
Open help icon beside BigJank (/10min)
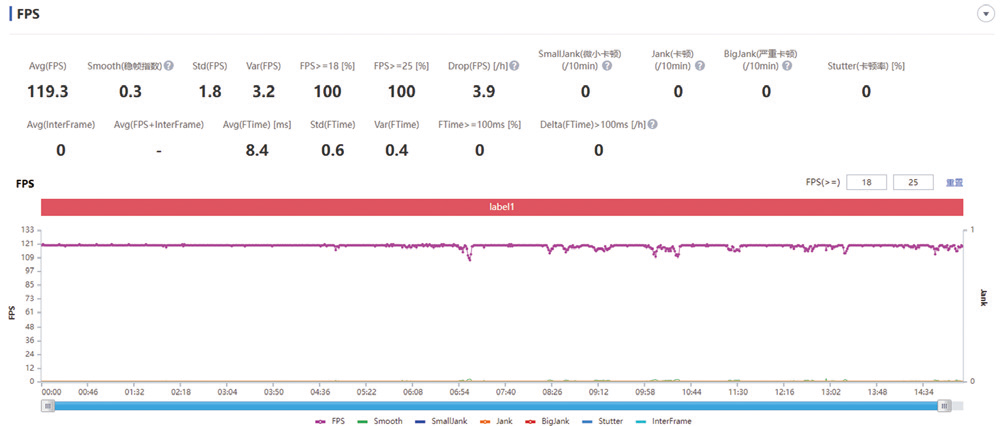coord(787,66)
